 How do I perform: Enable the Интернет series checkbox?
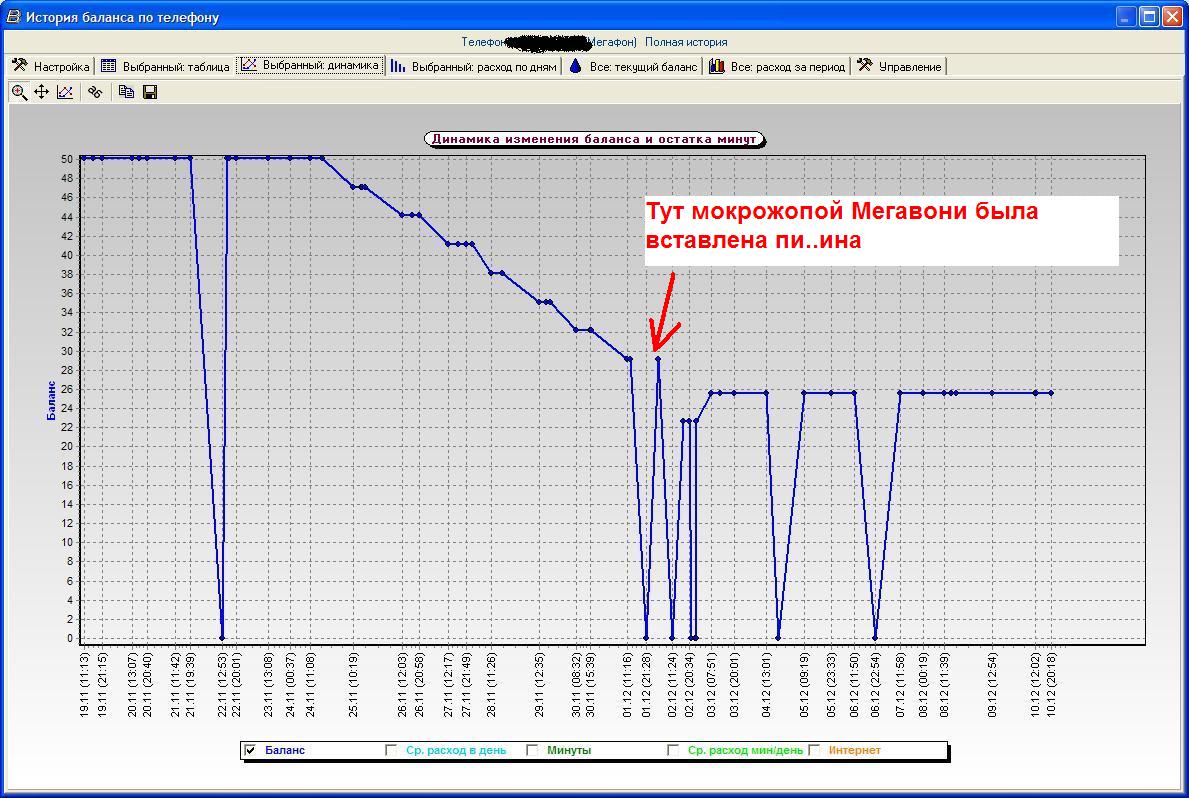(814, 750)
